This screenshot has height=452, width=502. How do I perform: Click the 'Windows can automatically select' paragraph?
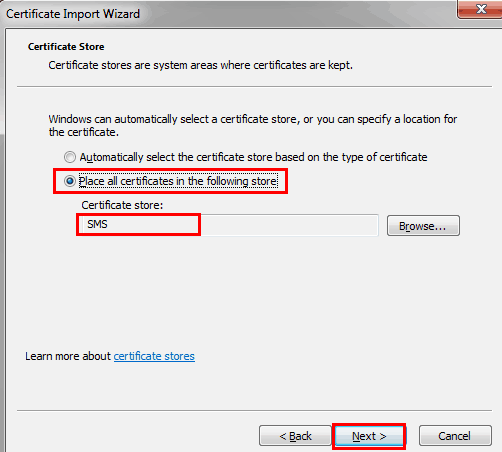[x=253, y=125]
